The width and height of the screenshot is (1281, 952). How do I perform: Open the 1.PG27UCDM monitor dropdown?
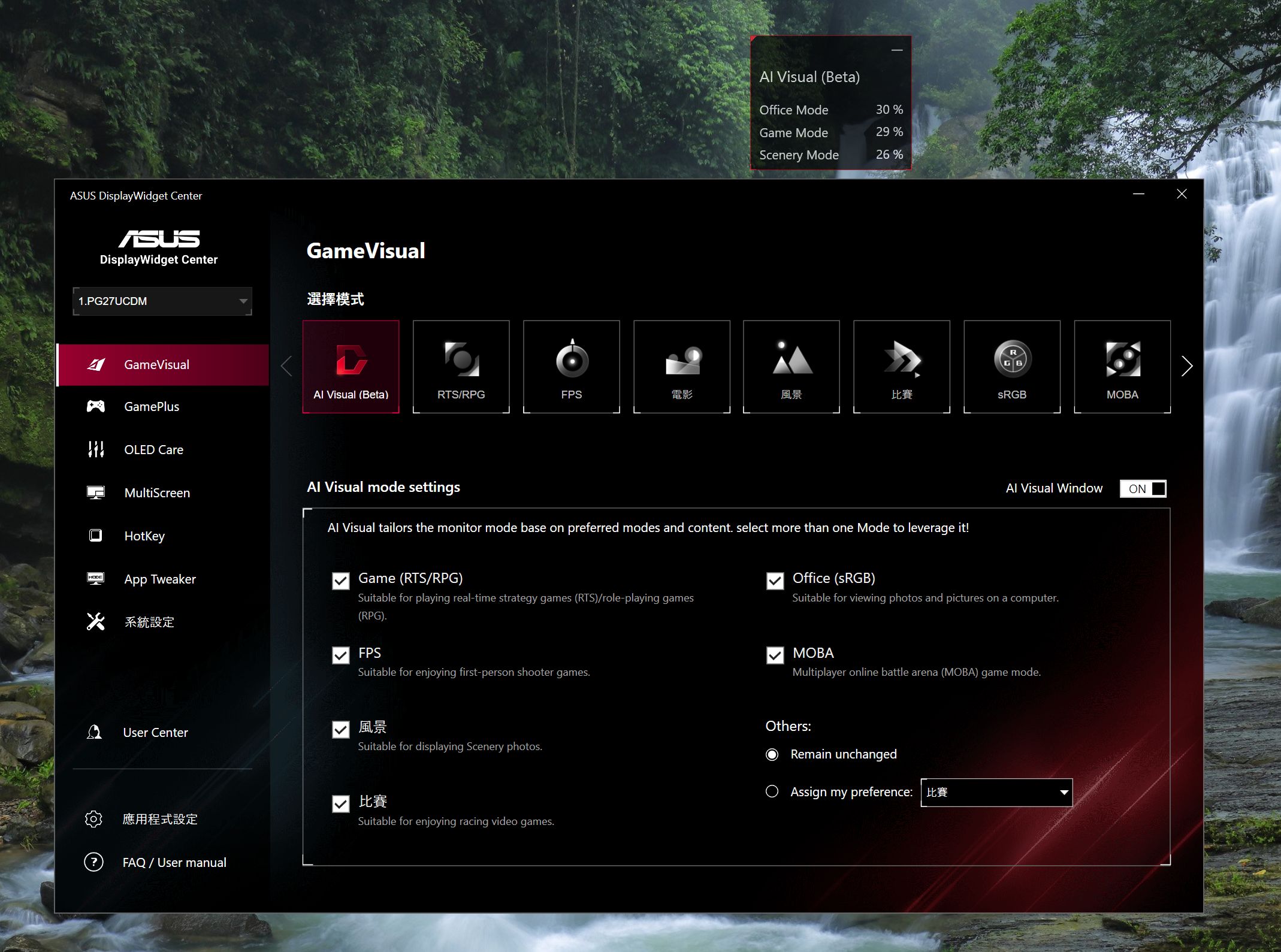[162, 301]
